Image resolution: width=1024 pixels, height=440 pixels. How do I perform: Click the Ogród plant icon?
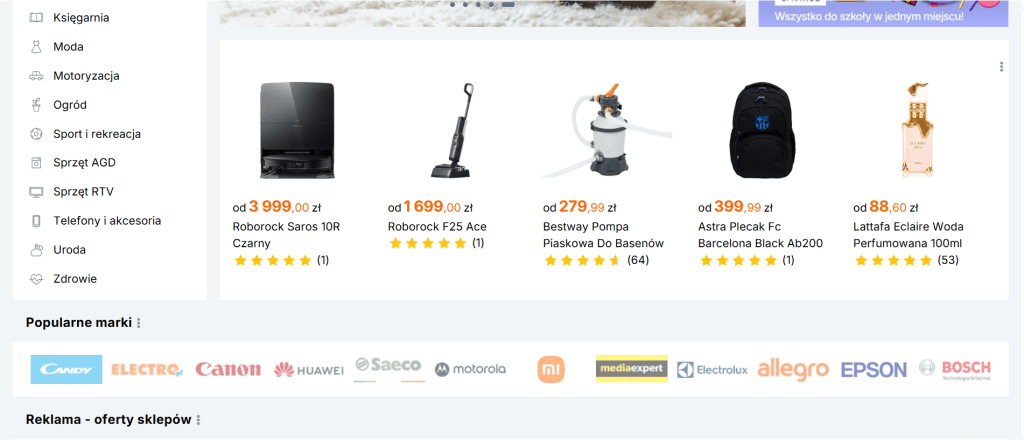[x=36, y=104]
